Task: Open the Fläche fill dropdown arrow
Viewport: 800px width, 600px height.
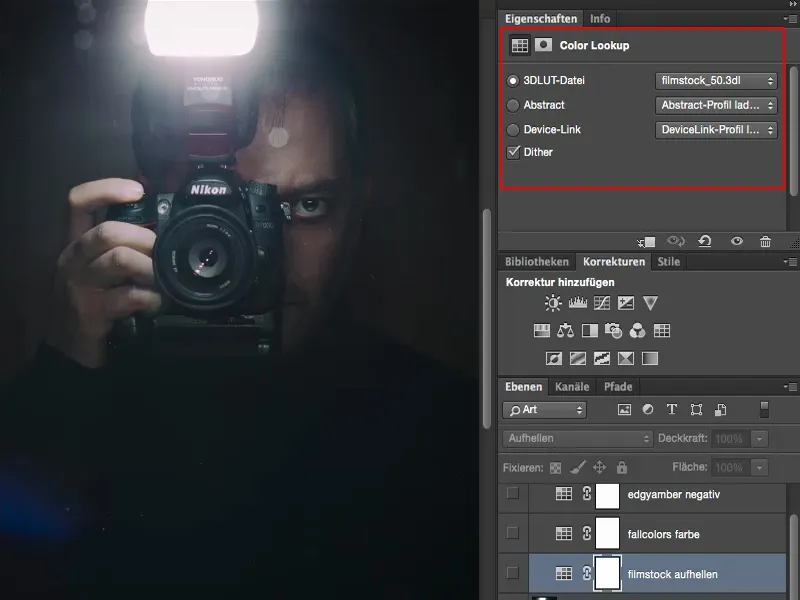Action: [759, 467]
